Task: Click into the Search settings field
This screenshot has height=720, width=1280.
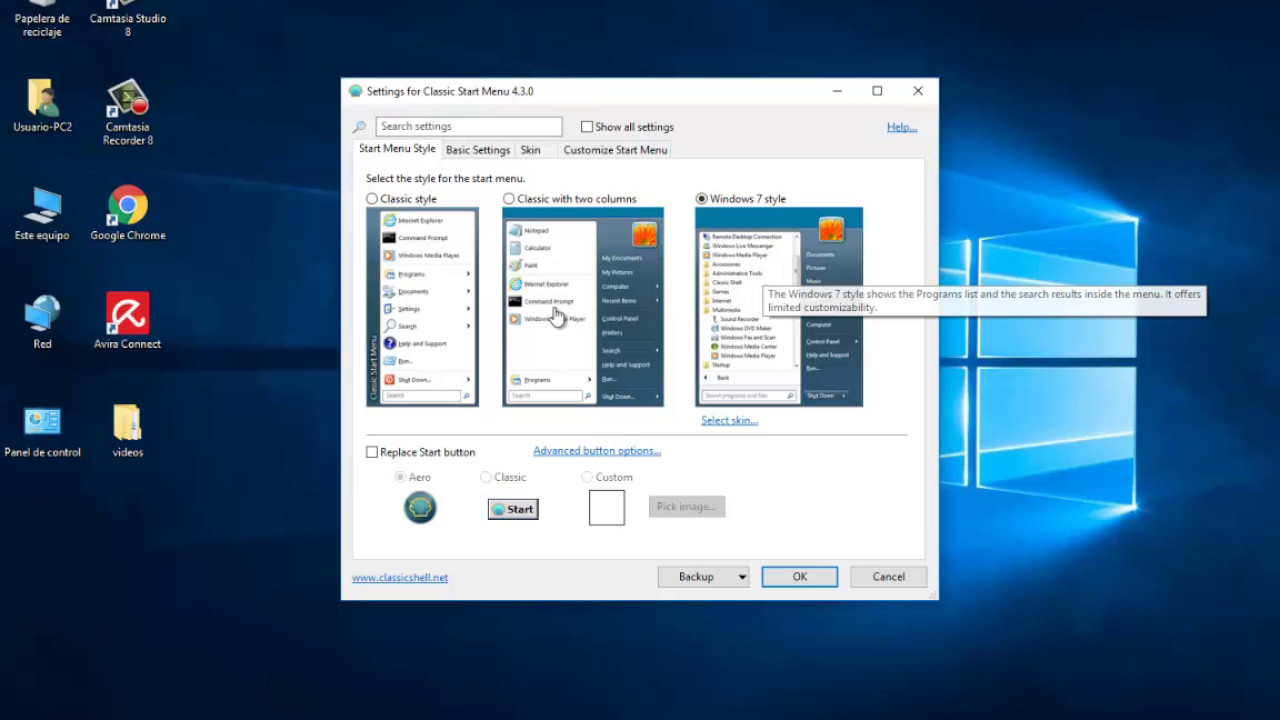Action: pos(469,126)
